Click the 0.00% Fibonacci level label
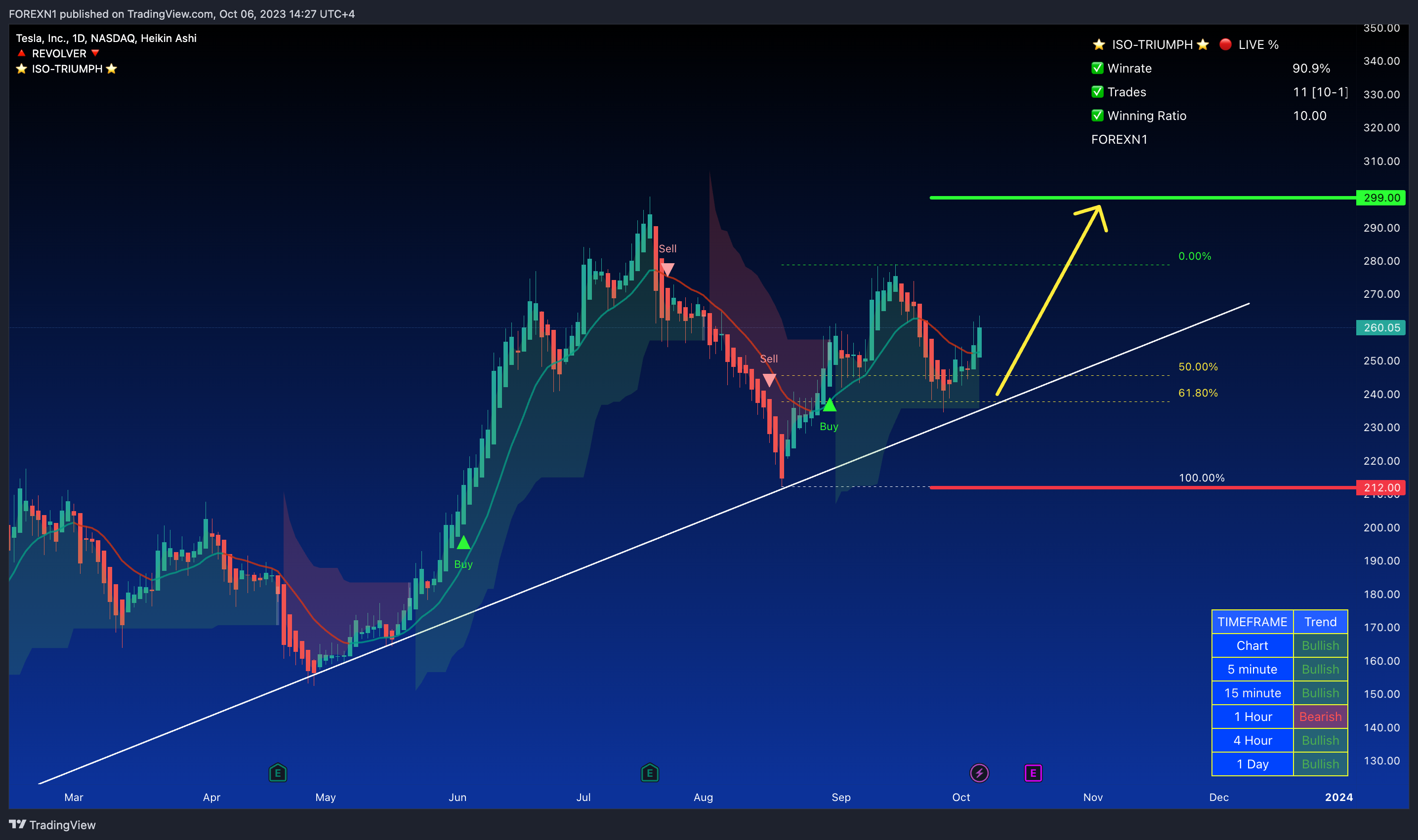The width and height of the screenshot is (1418, 840). pos(1194,256)
